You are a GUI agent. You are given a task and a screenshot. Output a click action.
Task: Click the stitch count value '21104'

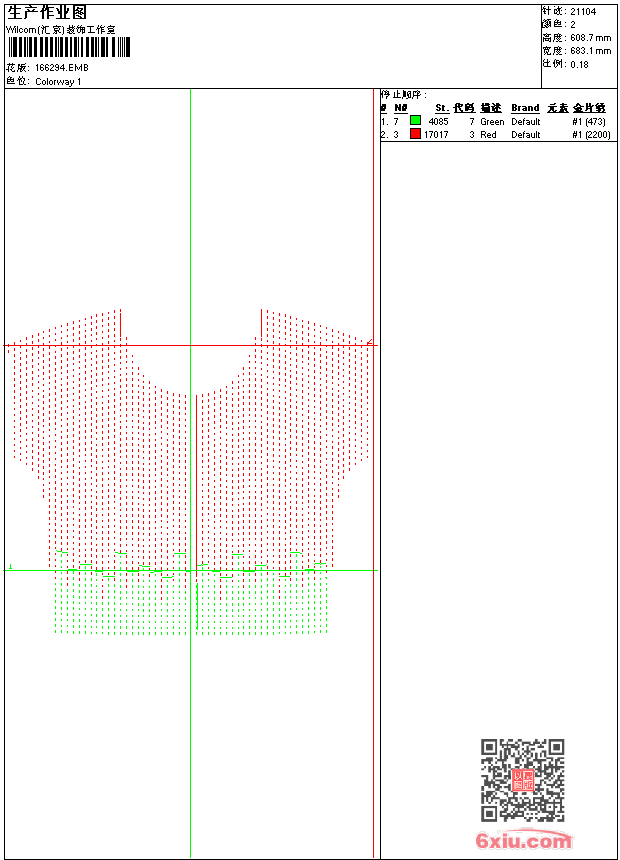(x=583, y=12)
